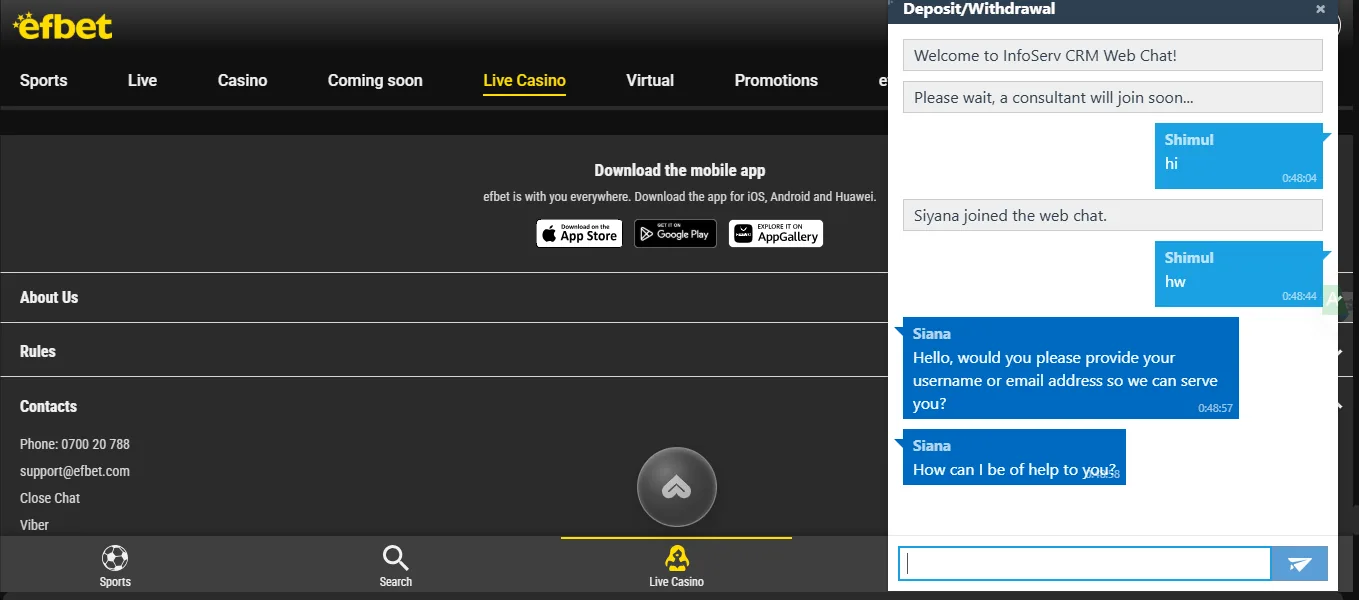Click Siana's message requesting username or email
This screenshot has width=1359, height=600.
pyautogui.click(x=1071, y=368)
